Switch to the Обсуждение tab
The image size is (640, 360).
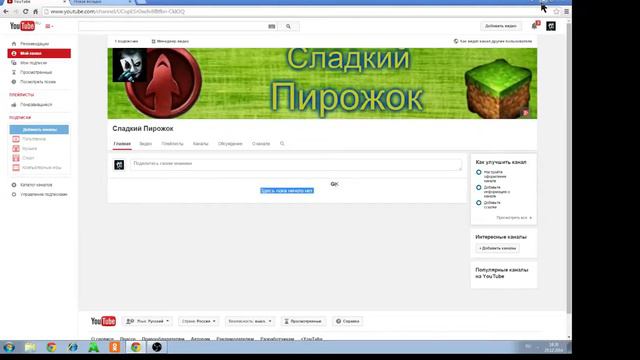tap(230, 144)
